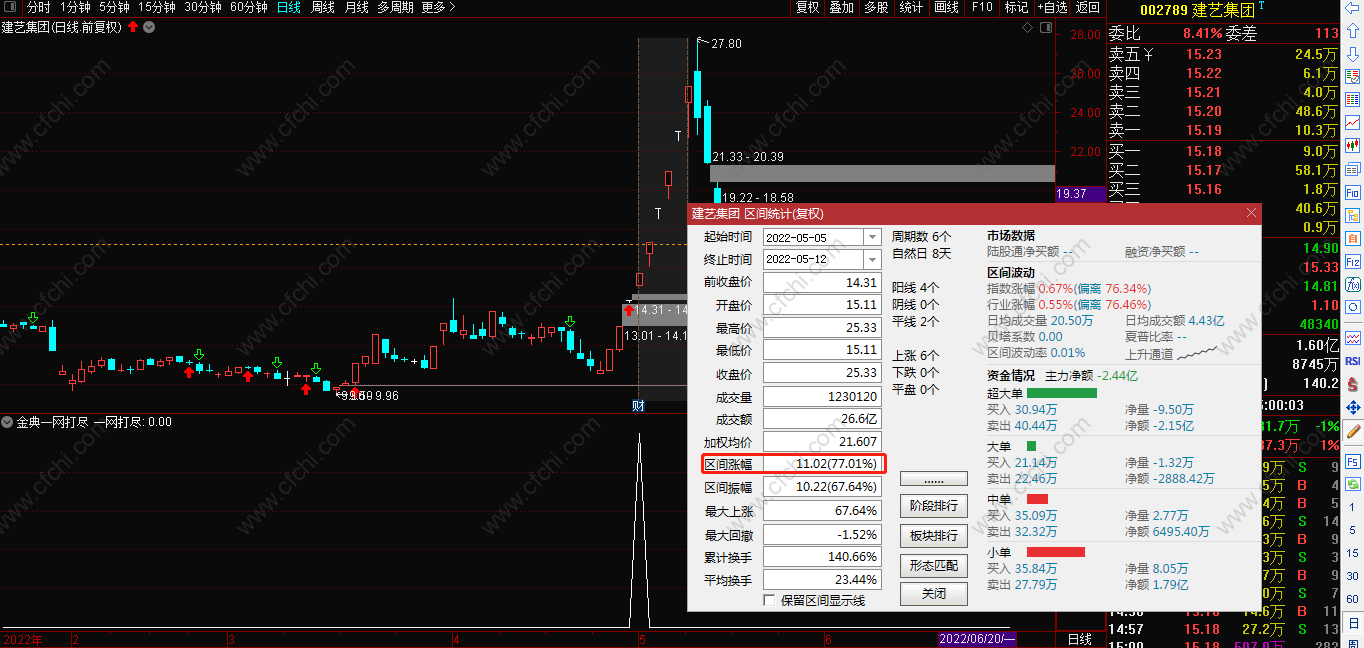Click the 关闭 button in dialog

pyautogui.click(x=934, y=594)
